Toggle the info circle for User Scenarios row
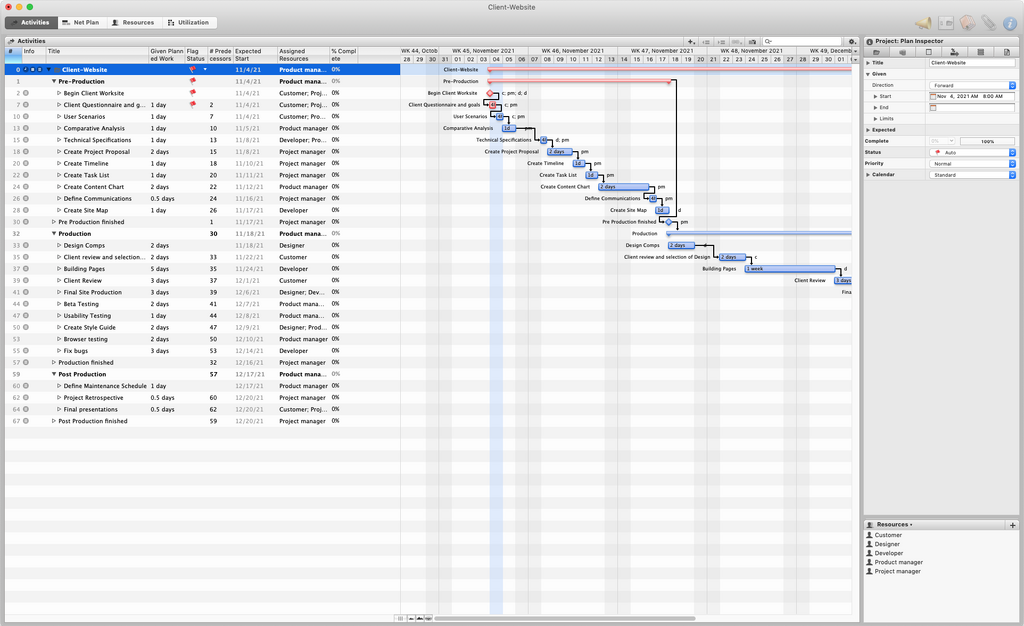Image resolution: width=1024 pixels, height=626 pixels. pos(25,116)
